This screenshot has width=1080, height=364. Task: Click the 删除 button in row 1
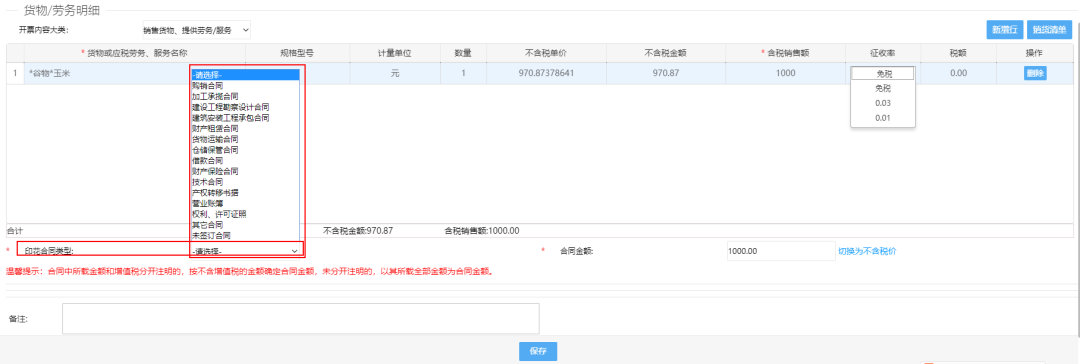1035,73
